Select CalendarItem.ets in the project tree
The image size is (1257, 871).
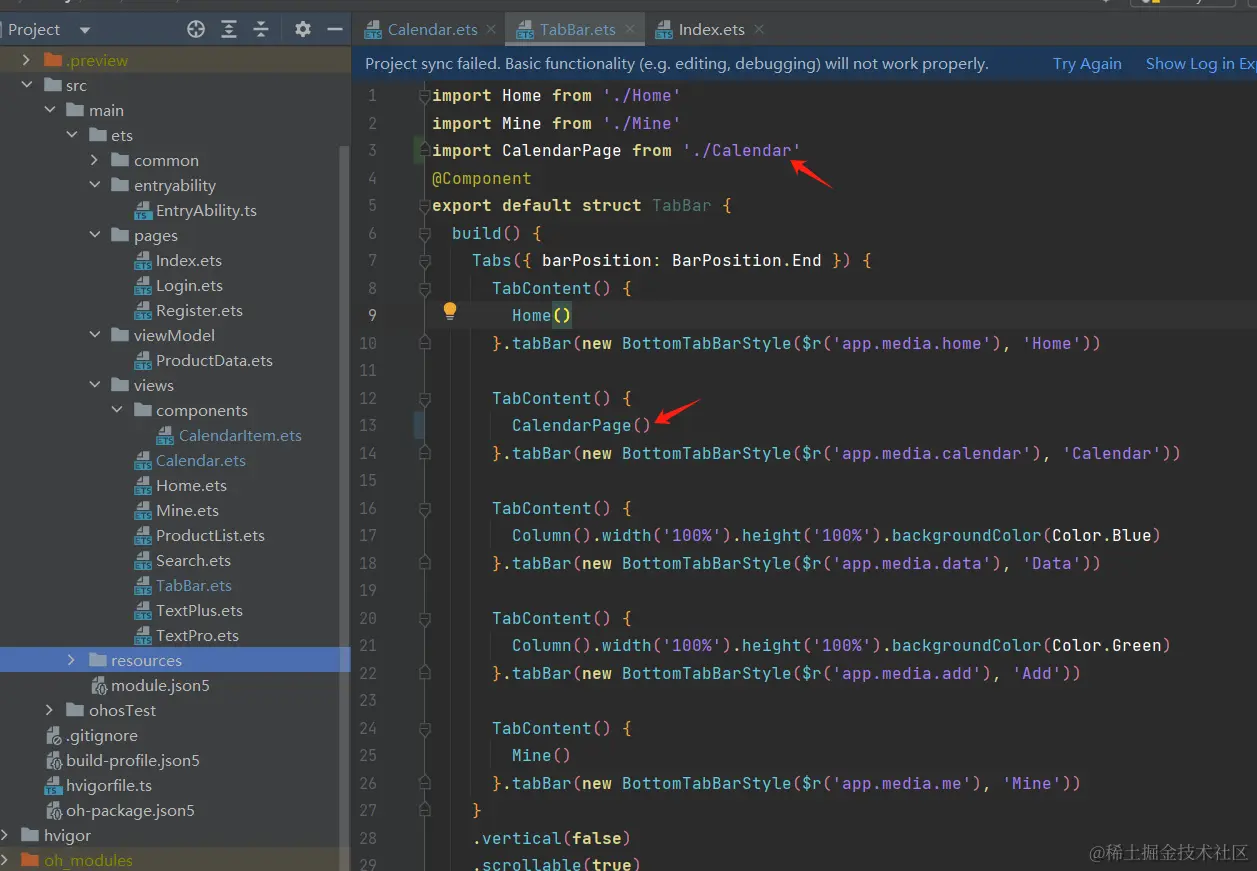(x=240, y=435)
